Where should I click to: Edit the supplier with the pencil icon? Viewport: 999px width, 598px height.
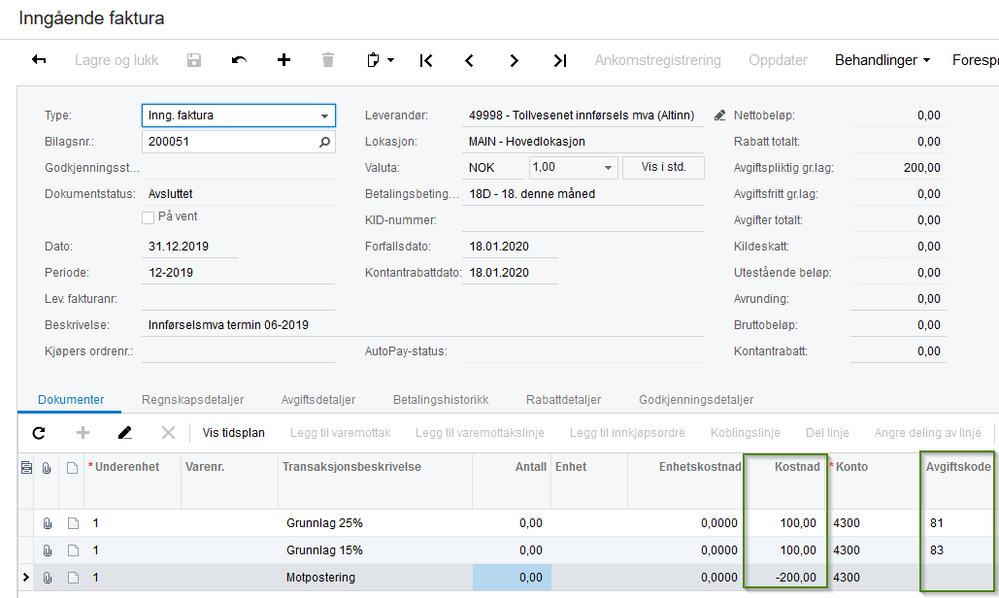coord(719,115)
